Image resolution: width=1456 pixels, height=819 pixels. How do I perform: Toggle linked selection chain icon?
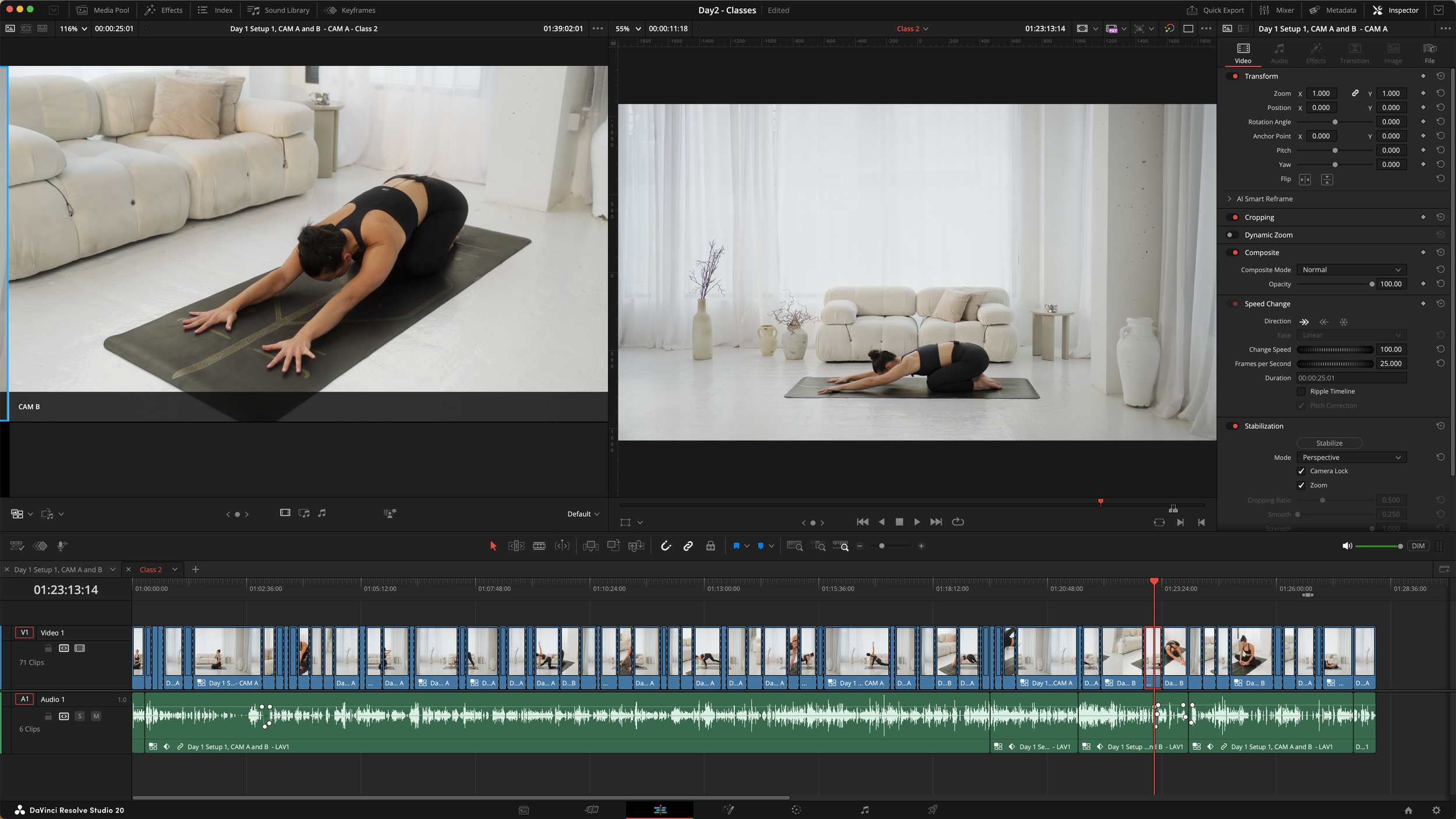coord(688,546)
